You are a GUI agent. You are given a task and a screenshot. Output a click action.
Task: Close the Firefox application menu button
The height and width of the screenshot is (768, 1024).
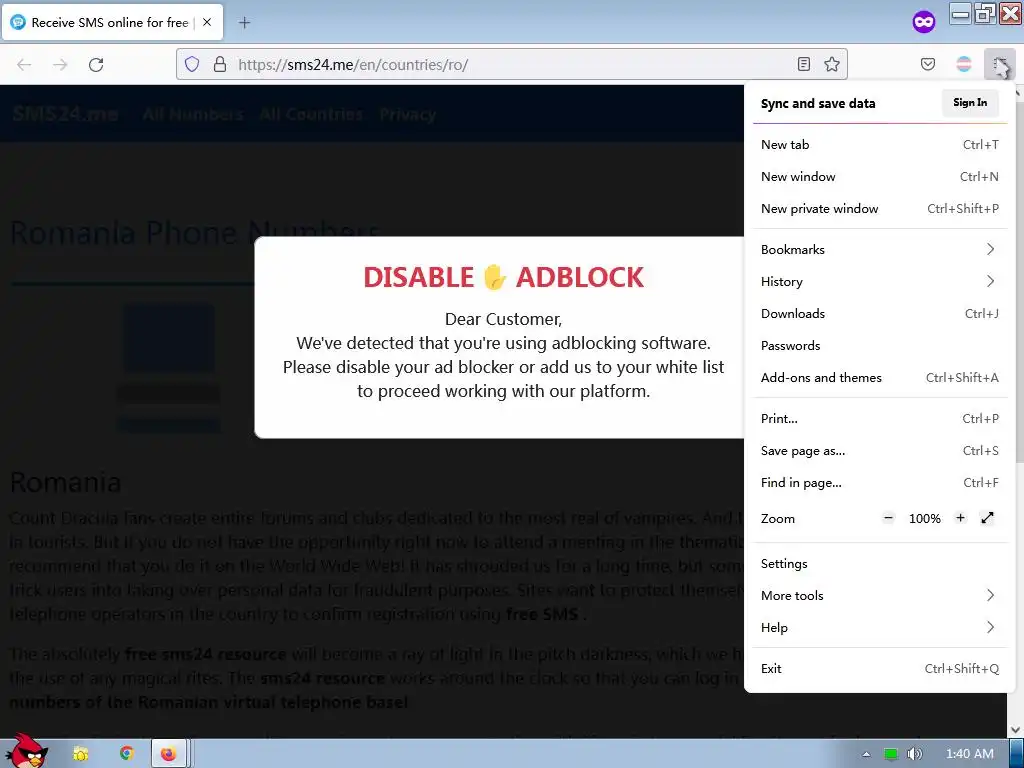pos(999,64)
